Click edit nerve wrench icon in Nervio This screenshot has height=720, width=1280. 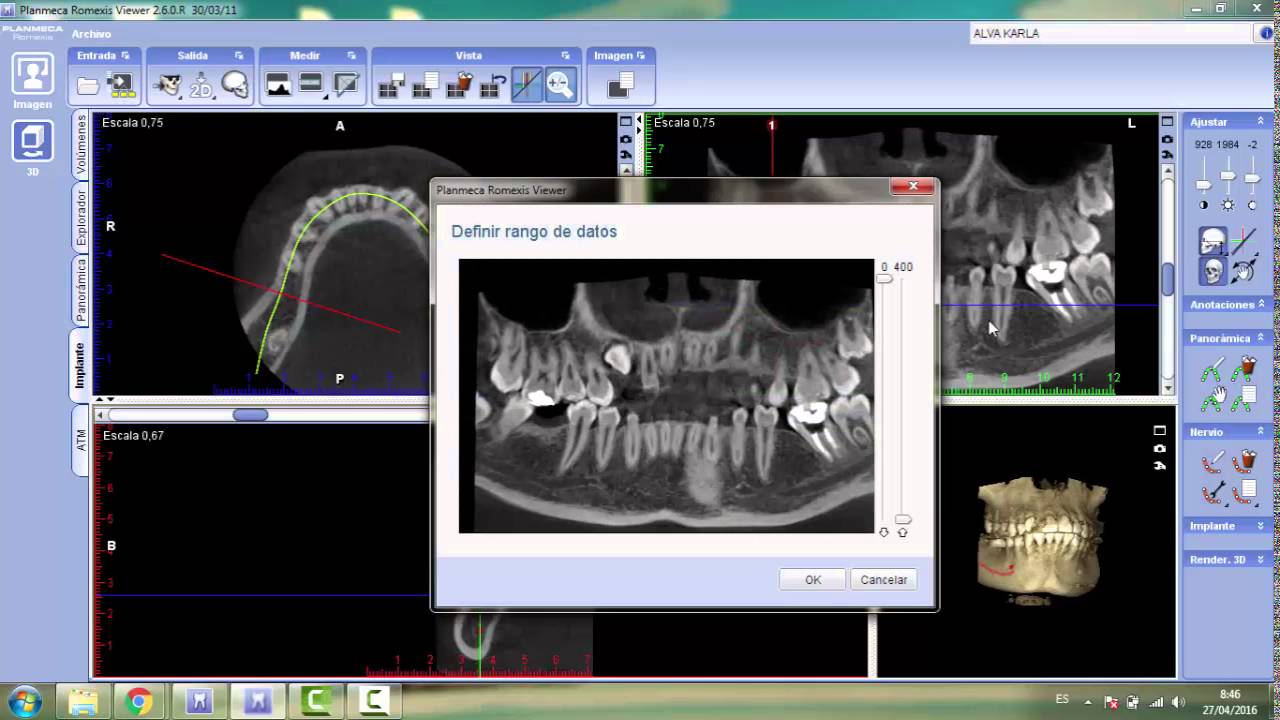click(x=1212, y=493)
